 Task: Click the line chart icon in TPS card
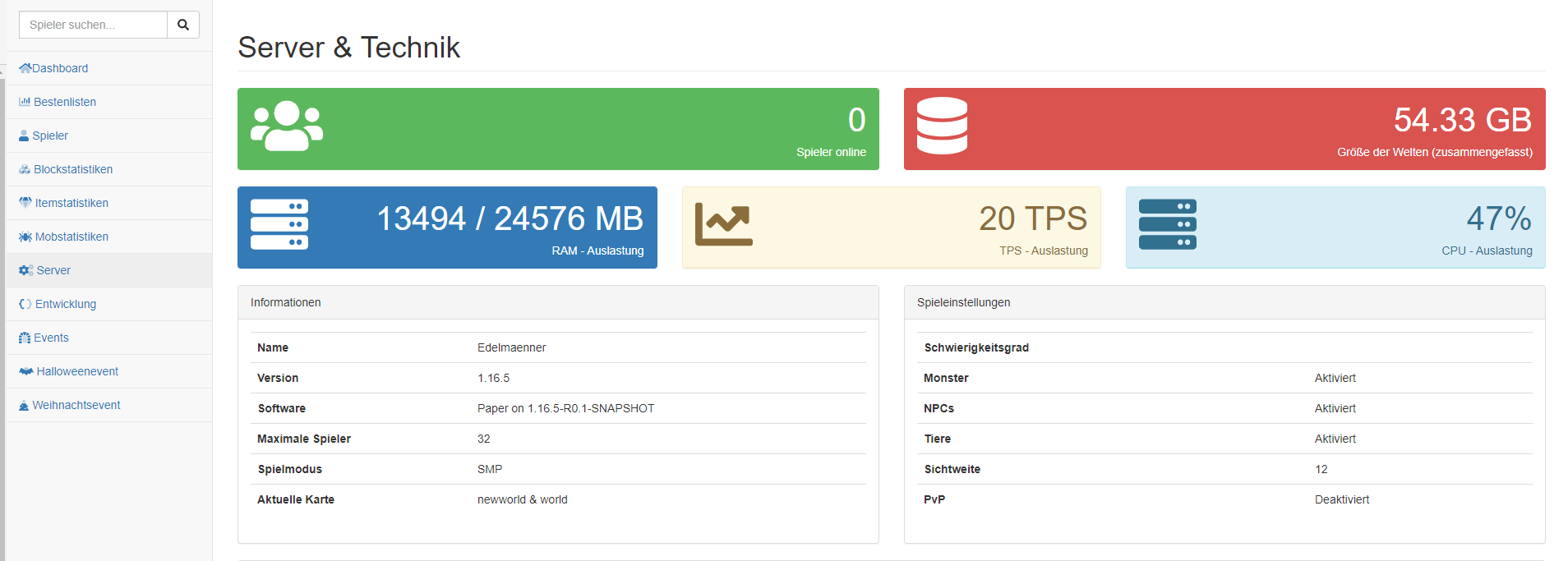[x=724, y=224]
